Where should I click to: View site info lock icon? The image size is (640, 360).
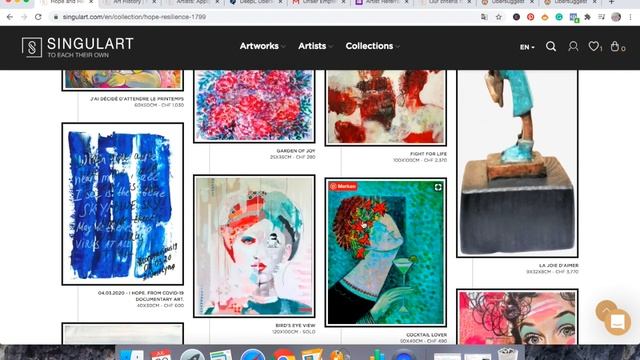pos(56,17)
